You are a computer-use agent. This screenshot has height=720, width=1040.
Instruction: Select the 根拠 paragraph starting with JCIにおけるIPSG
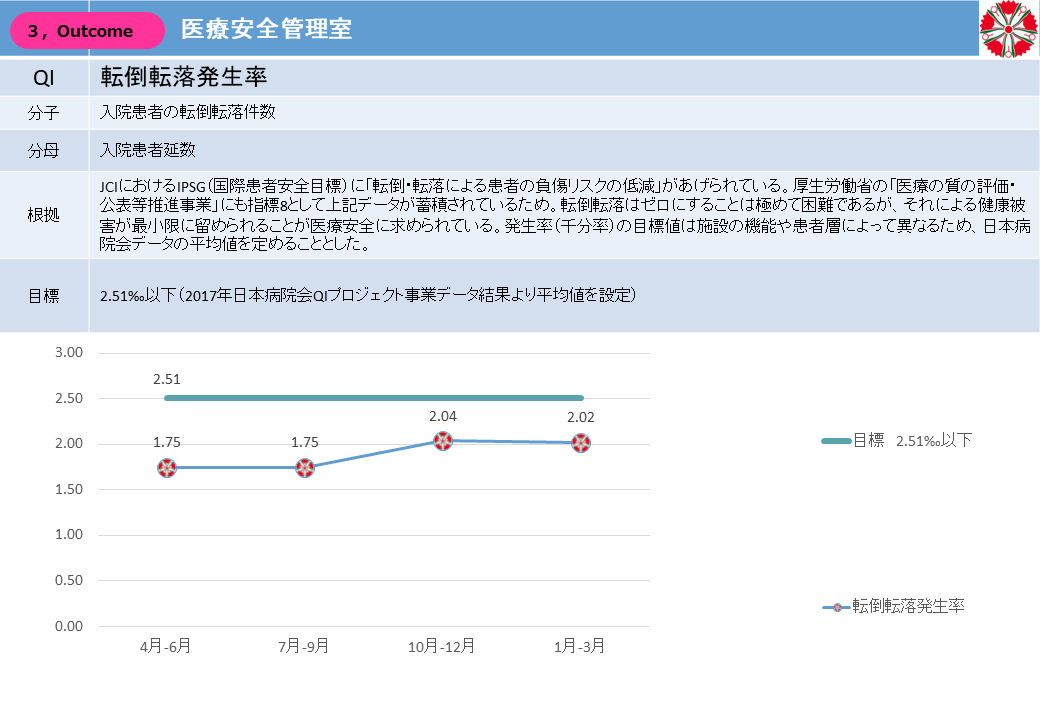click(x=565, y=215)
